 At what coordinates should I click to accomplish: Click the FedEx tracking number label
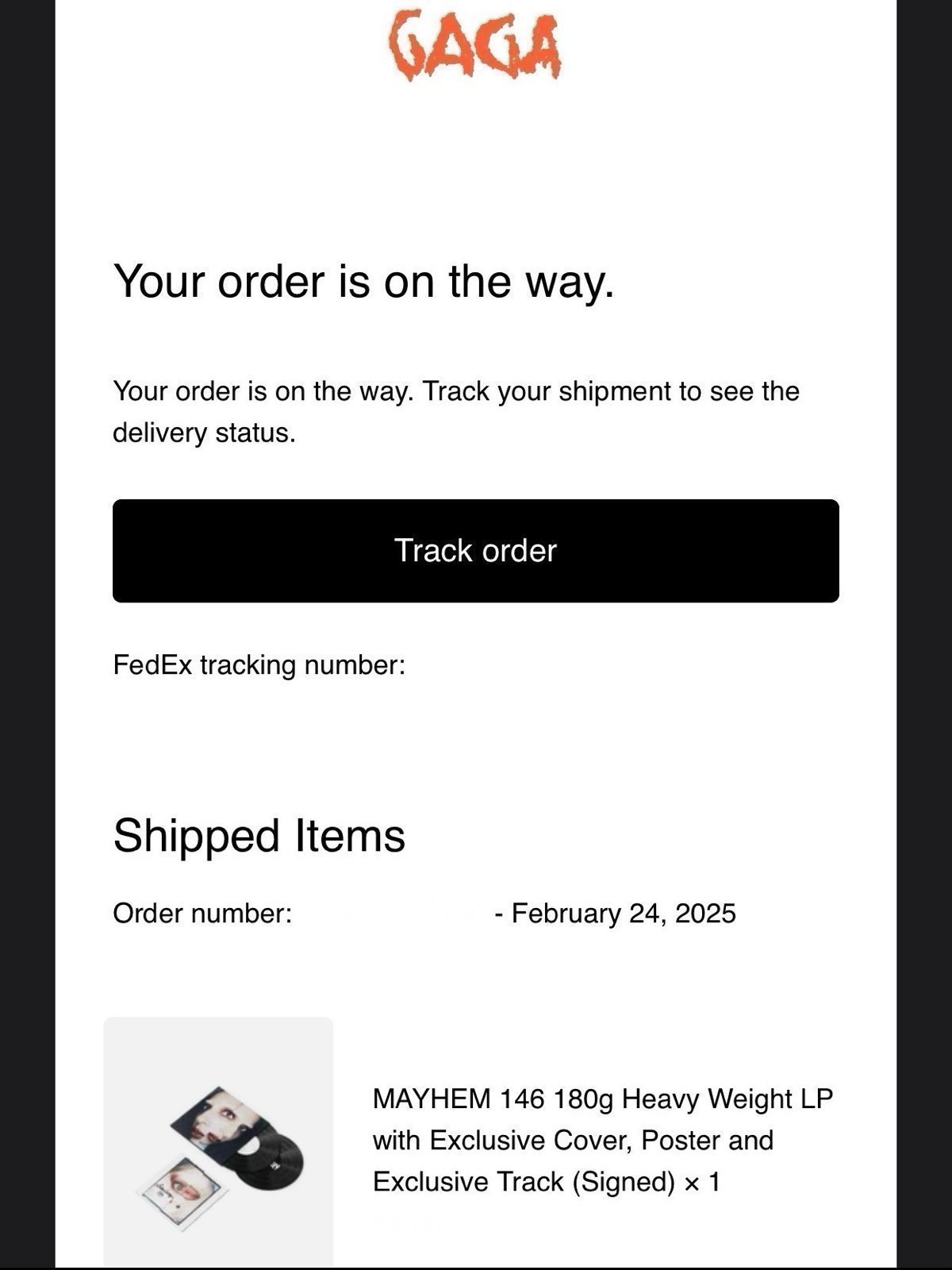pyautogui.click(x=259, y=664)
